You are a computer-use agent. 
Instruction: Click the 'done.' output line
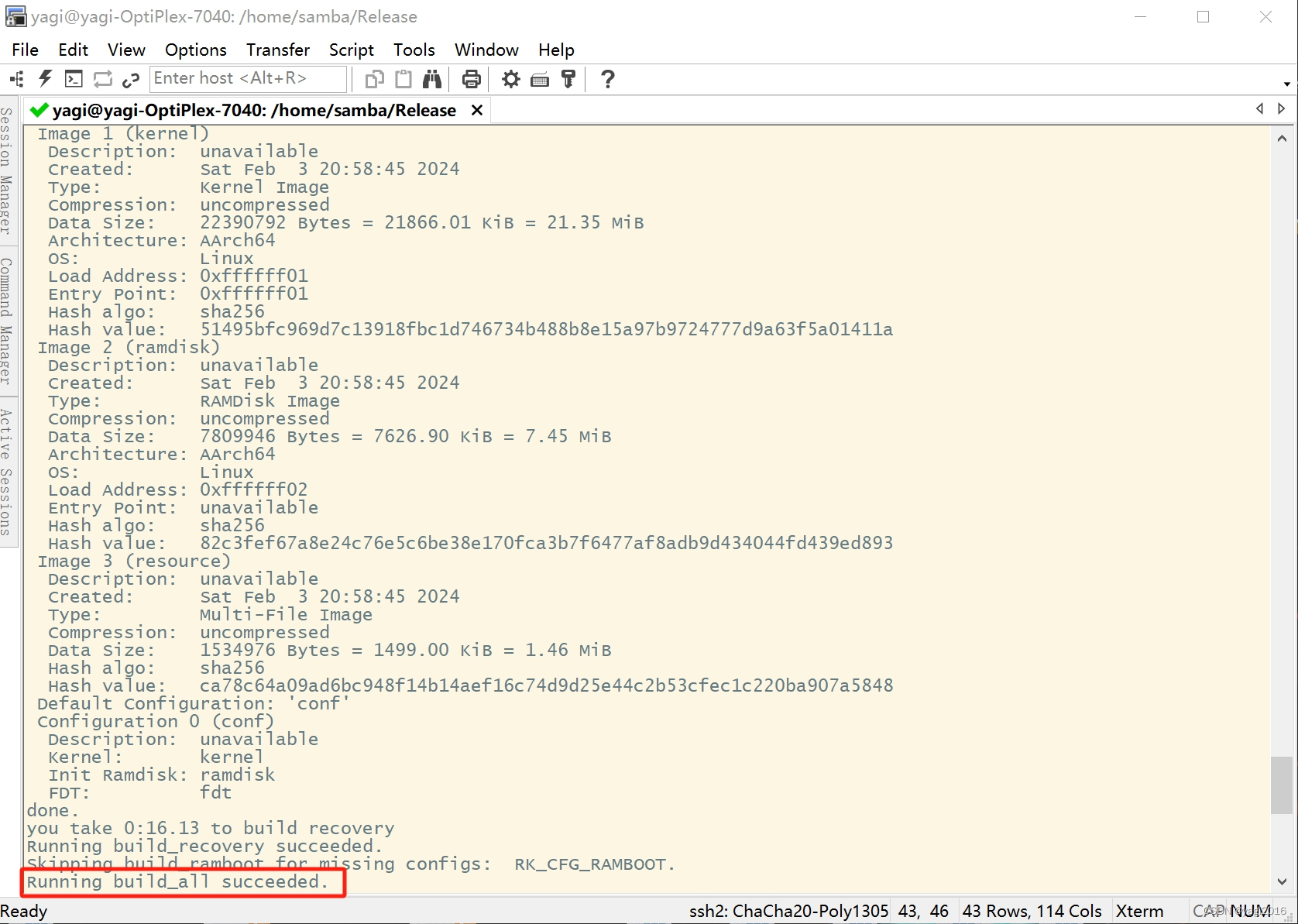(x=53, y=810)
